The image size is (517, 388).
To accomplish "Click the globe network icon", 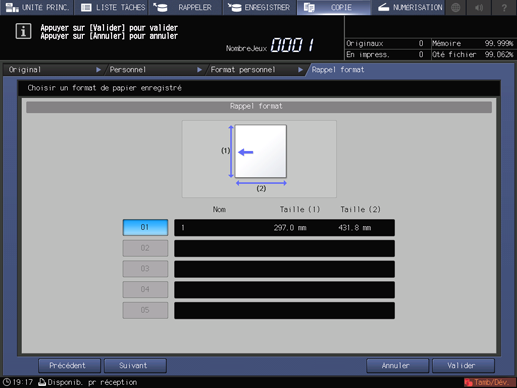I will [x=456, y=7].
